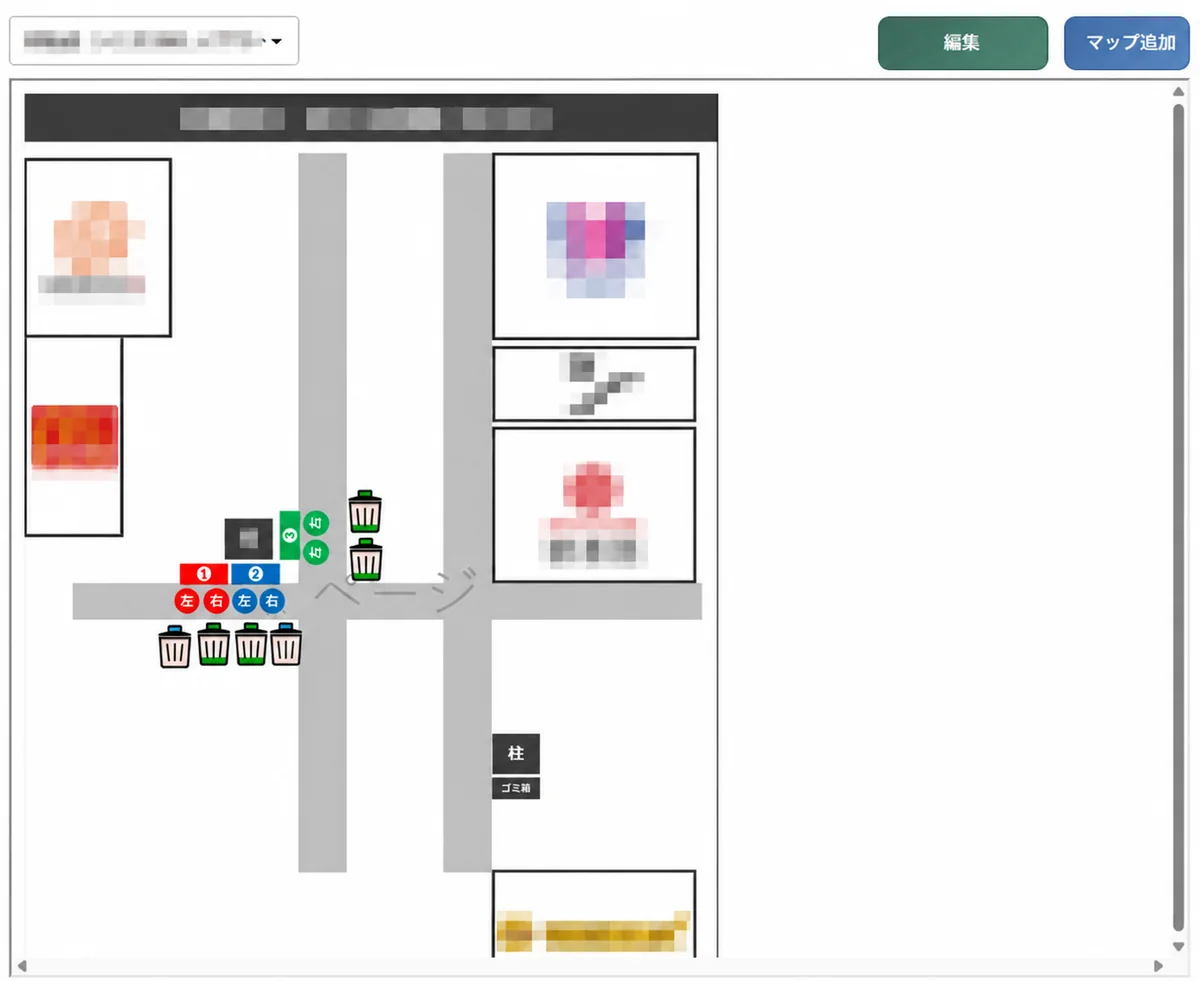This screenshot has width=1200, height=981.
Task: Click the blue 右 circle marker
Action: 271,601
